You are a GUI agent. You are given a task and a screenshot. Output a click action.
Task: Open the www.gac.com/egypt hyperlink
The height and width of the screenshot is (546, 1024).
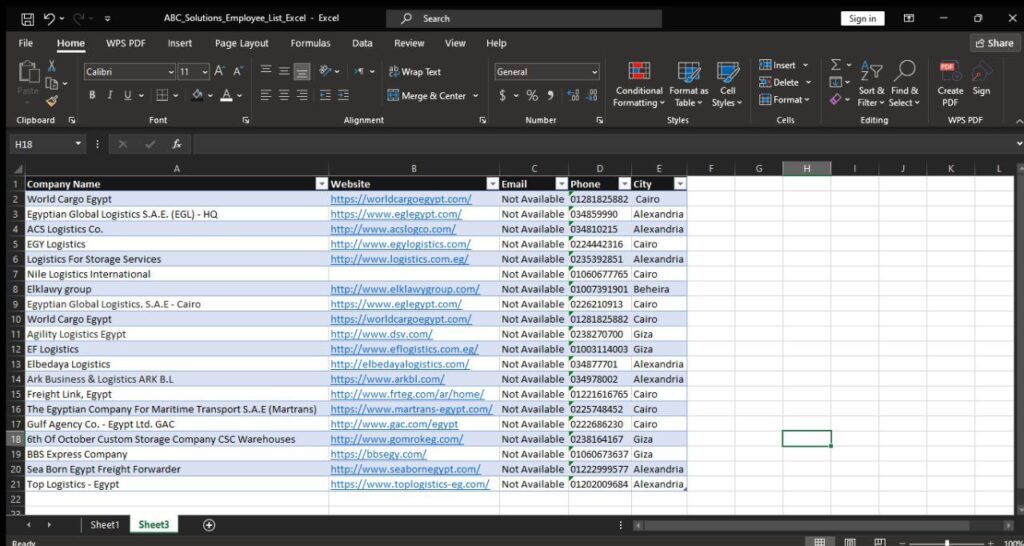[x=394, y=424]
